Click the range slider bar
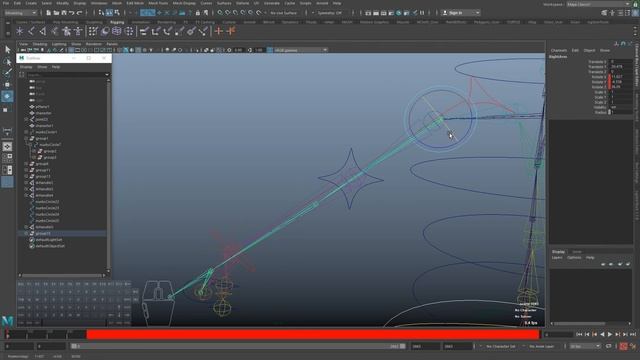 [238, 346]
